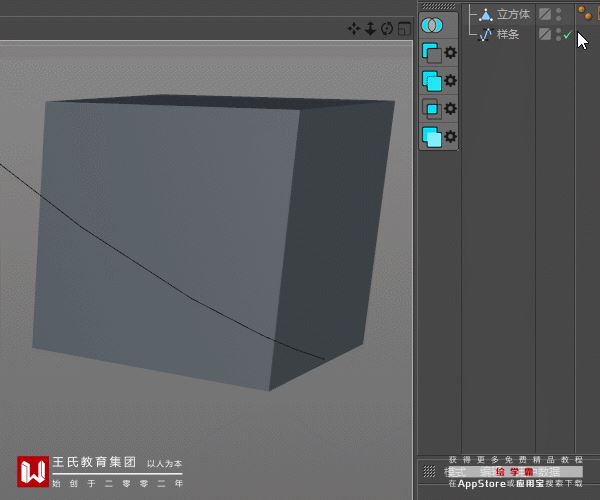600x500 pixels.
Task: Click the 样条 spline object icon
Action: [x=486, y=35]
